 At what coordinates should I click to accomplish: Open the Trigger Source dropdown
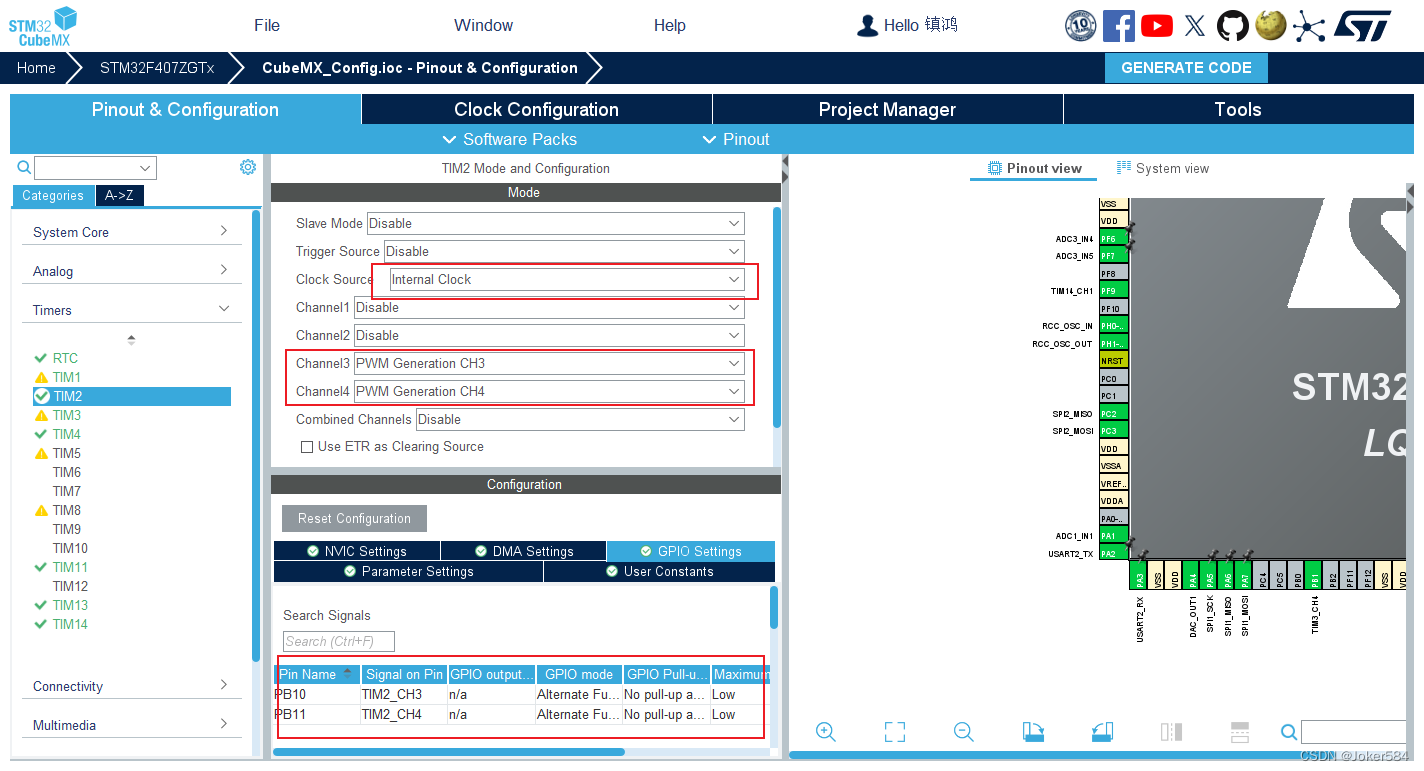[564, 251]
